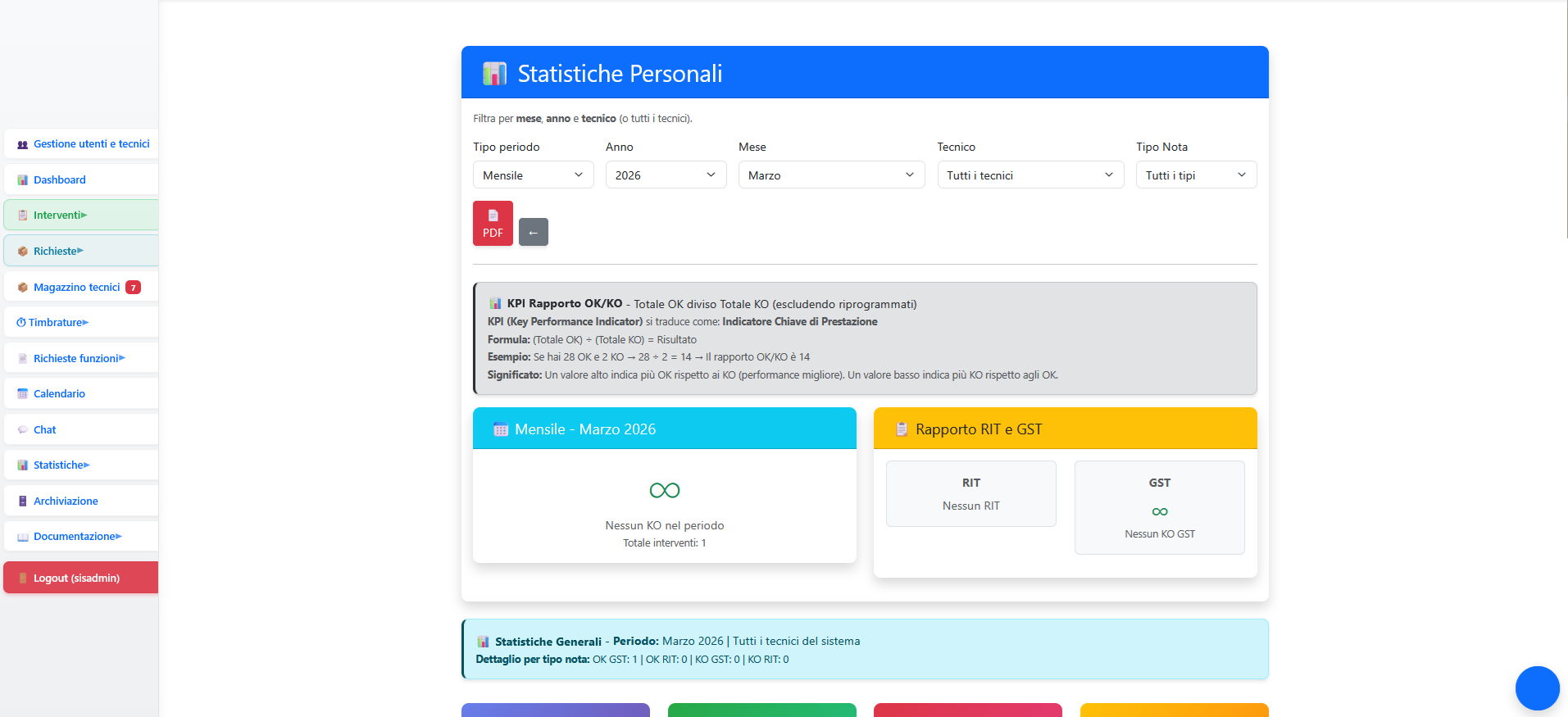Click the book icon beside Documentazione

tap(23, 538)
